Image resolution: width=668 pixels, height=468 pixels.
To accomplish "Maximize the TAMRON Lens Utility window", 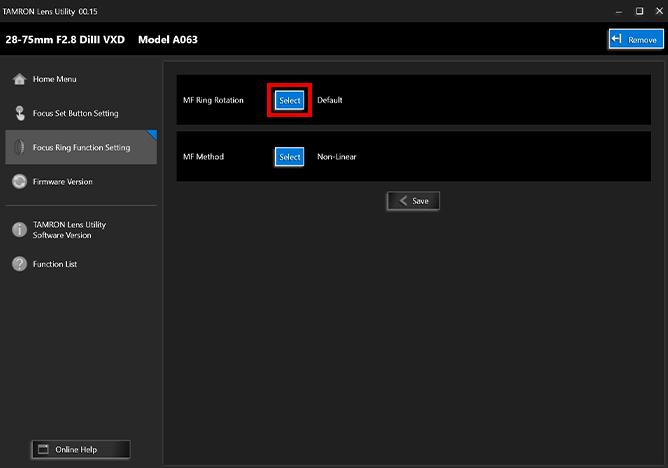I will [x=639, y=10].
